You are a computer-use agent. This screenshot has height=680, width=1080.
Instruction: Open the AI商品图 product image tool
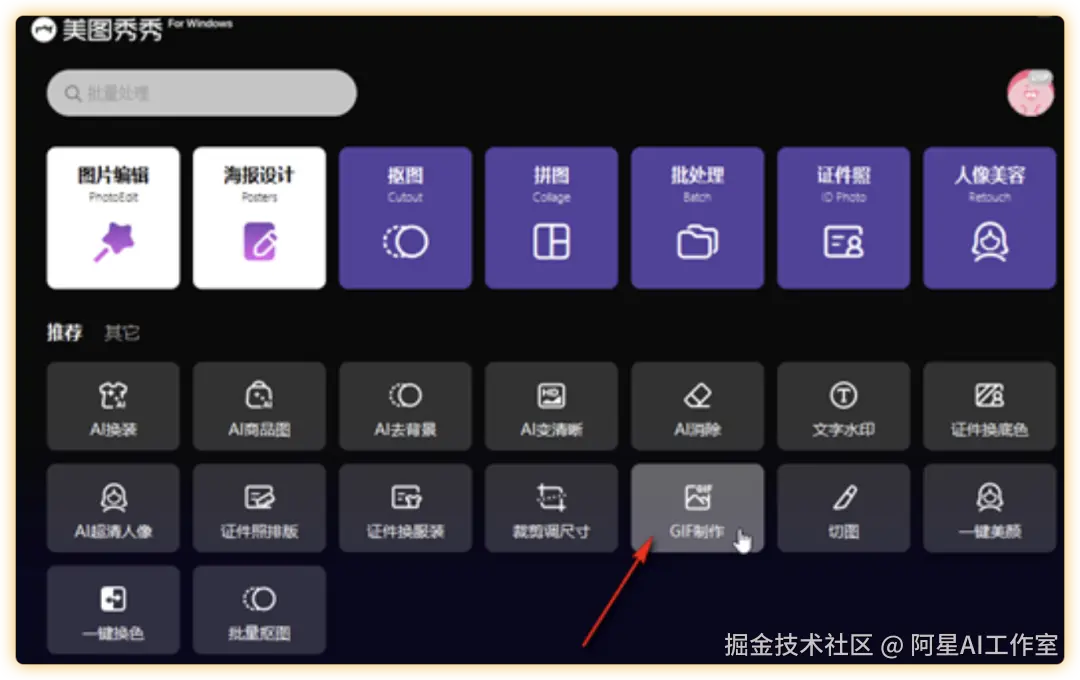tap(259, 406)
